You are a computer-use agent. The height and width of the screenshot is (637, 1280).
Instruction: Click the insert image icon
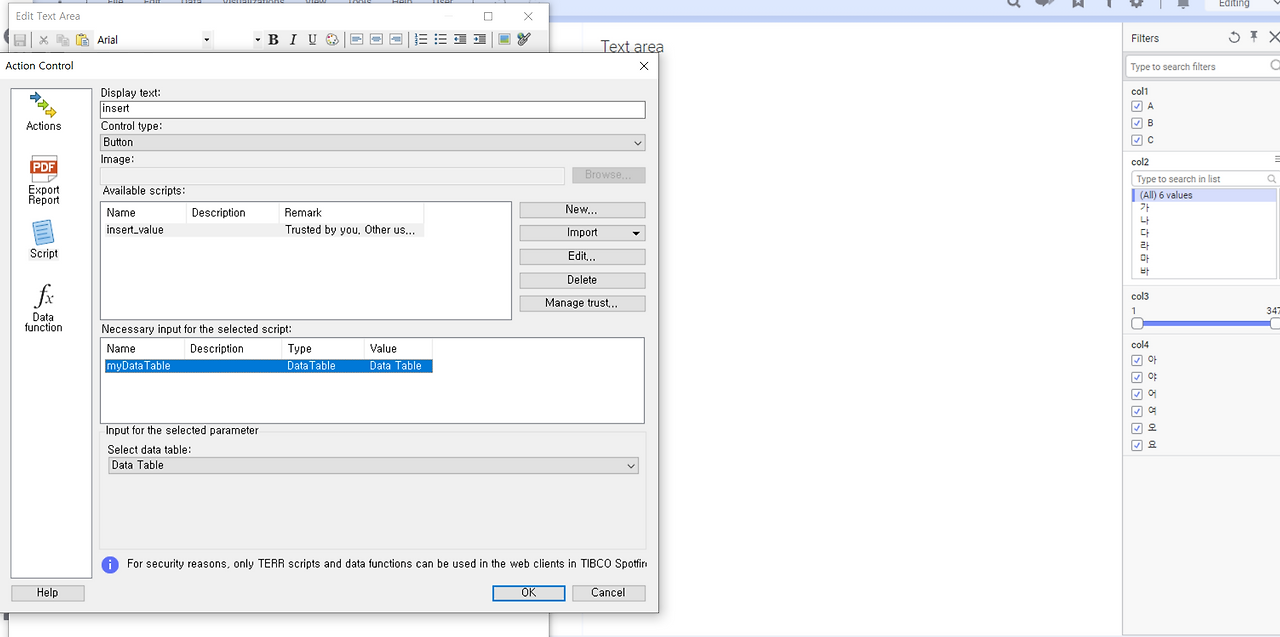[504, 39]
